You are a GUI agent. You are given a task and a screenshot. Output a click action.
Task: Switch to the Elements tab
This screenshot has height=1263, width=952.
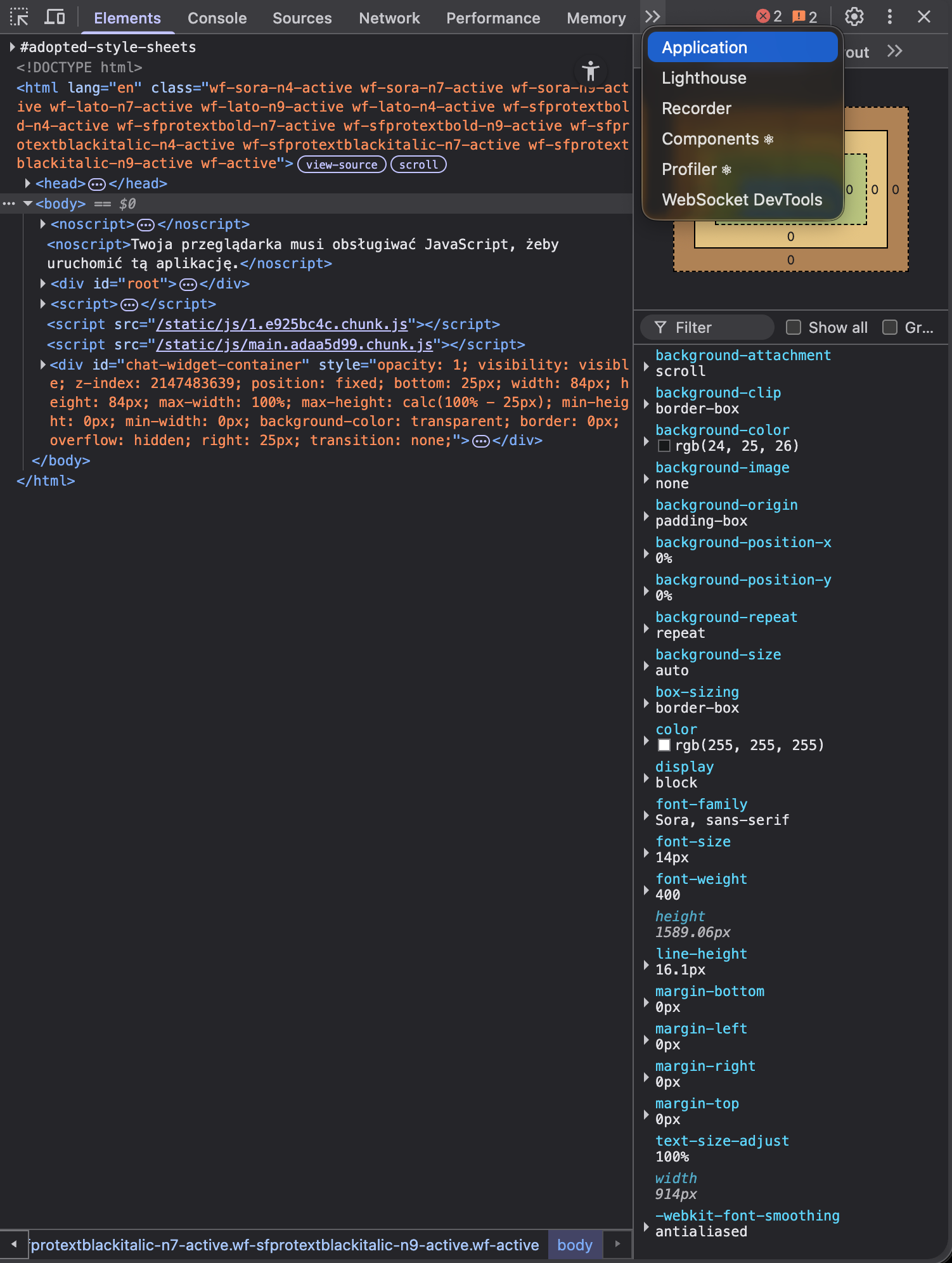coord(127,18)
